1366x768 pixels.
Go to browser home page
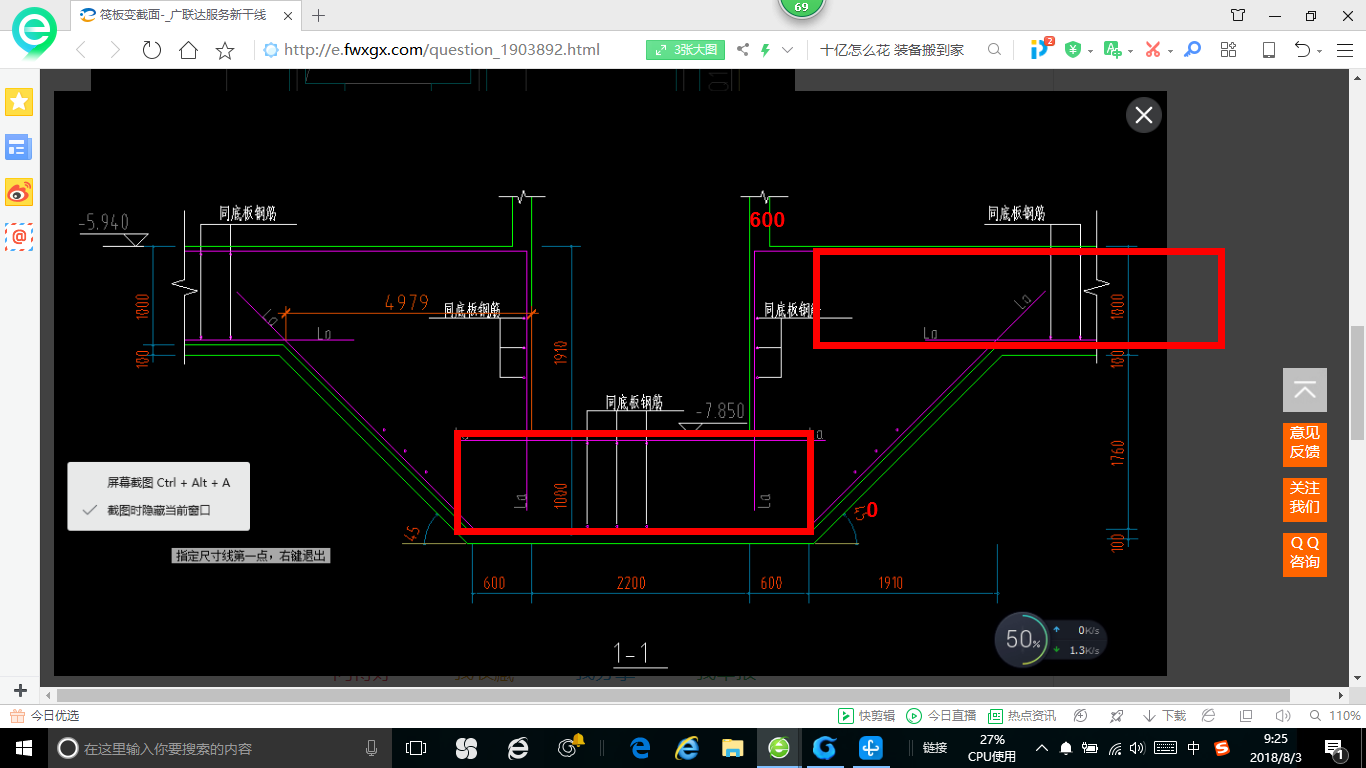click(x=188, y=49)
